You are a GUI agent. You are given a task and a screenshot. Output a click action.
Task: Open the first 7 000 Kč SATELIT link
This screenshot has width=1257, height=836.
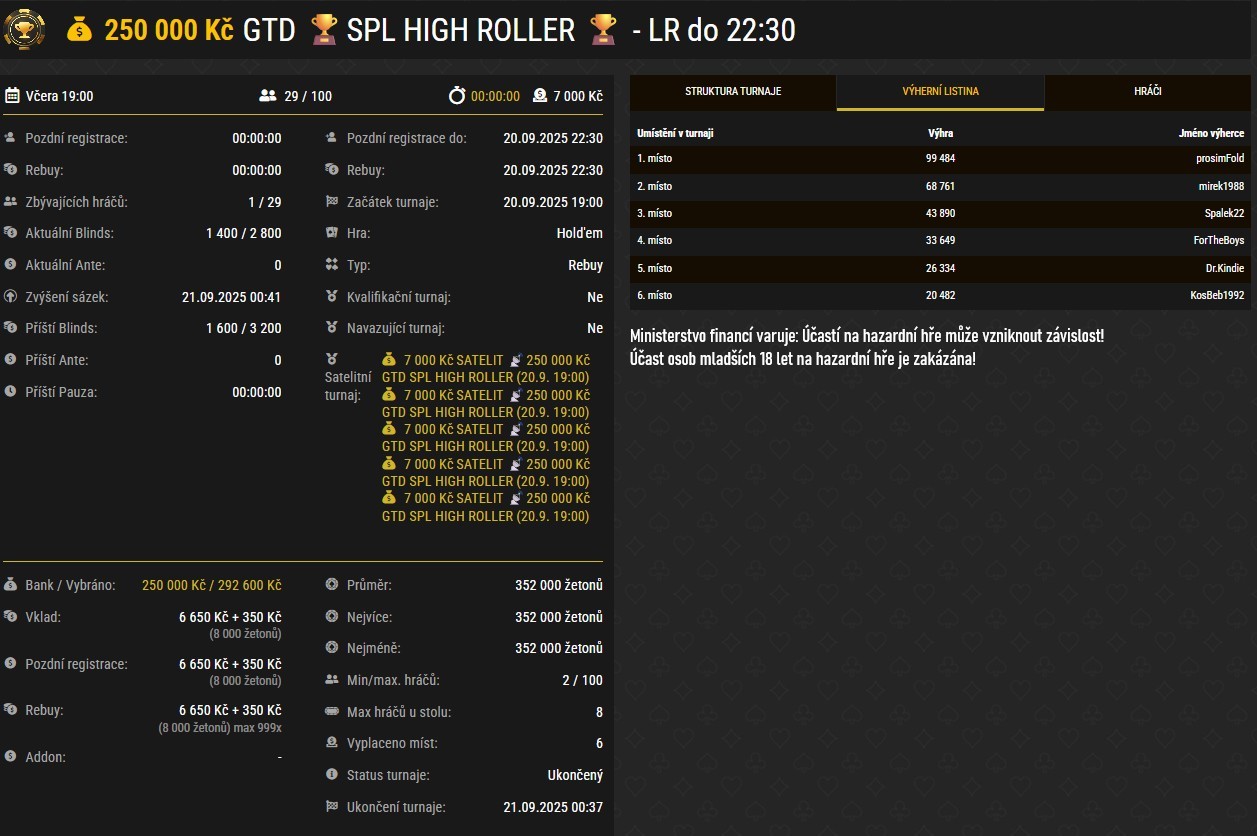coord(485,368)
